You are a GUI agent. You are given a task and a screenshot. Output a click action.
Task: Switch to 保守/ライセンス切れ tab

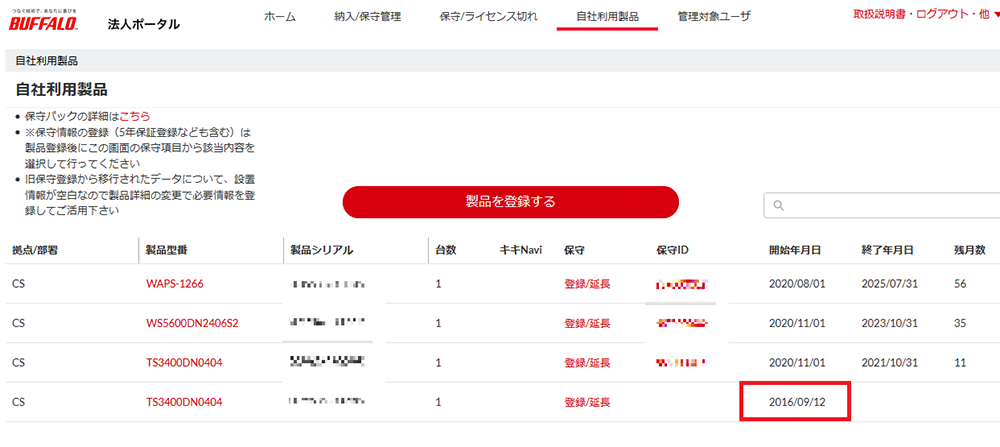click(x=489, y=17)
